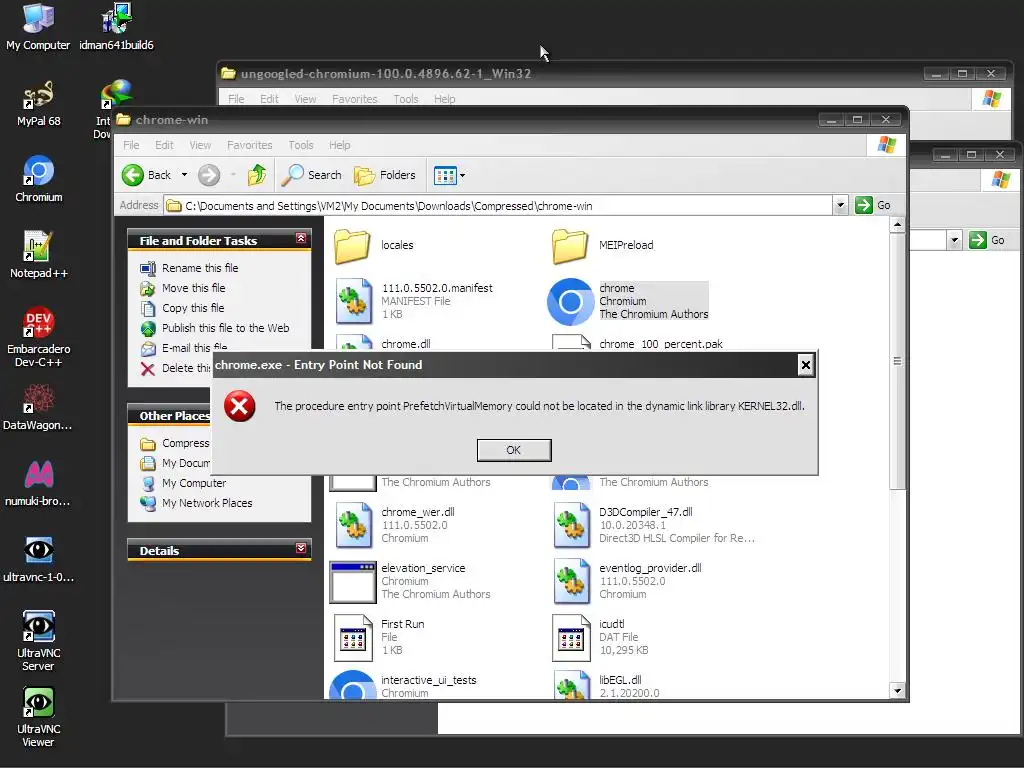Select chrome_wer.dll file icon
The height and width of the screenshot is (768, 1024).
pos(353,525)
